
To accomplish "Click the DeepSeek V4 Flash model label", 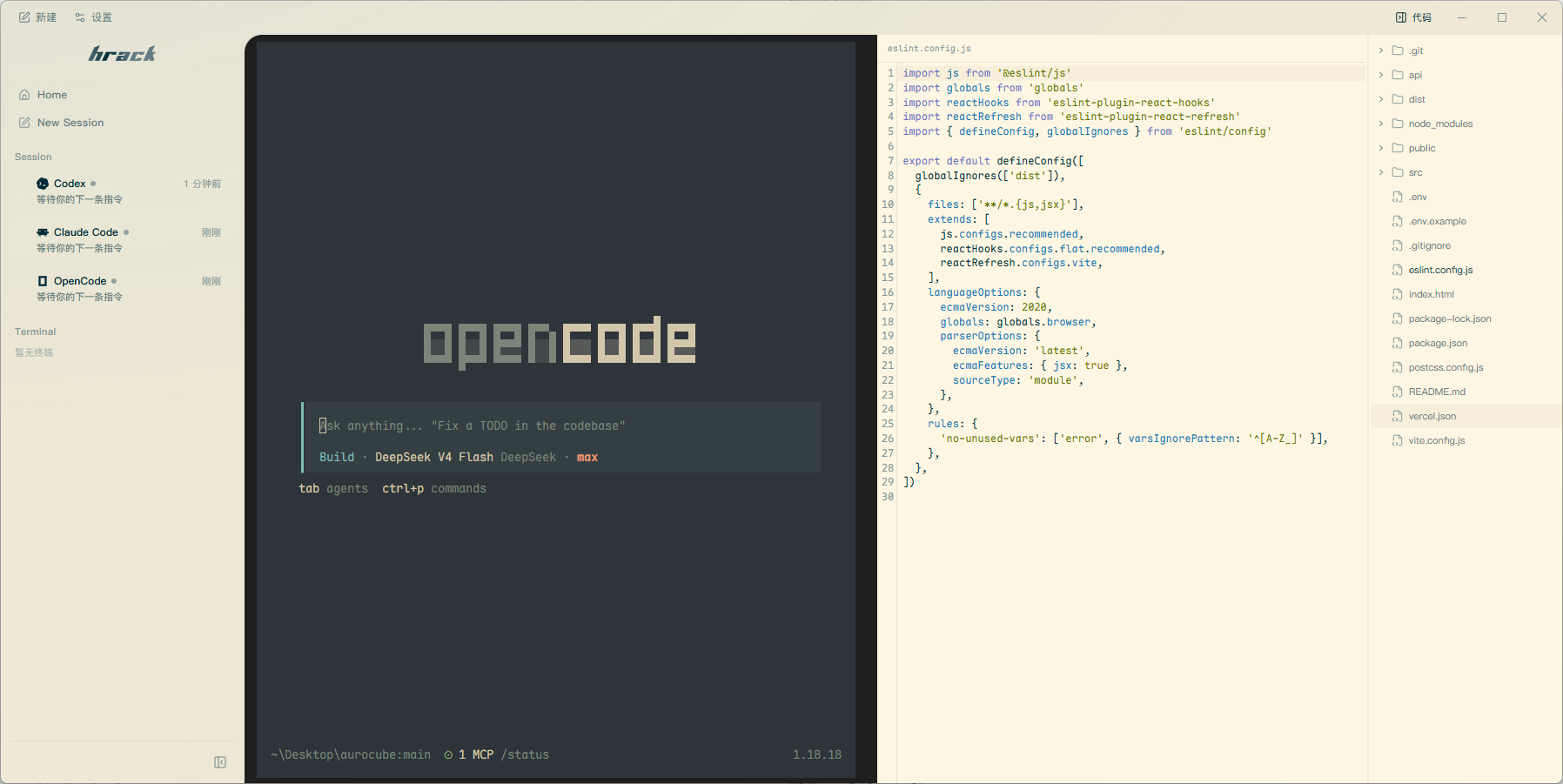I will (433, 457).
